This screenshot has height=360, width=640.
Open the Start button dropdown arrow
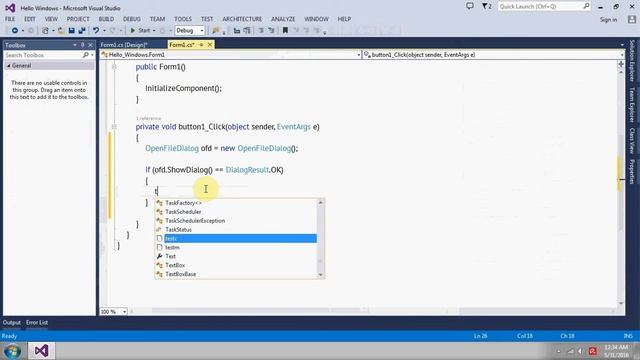[x=154, y=31]
